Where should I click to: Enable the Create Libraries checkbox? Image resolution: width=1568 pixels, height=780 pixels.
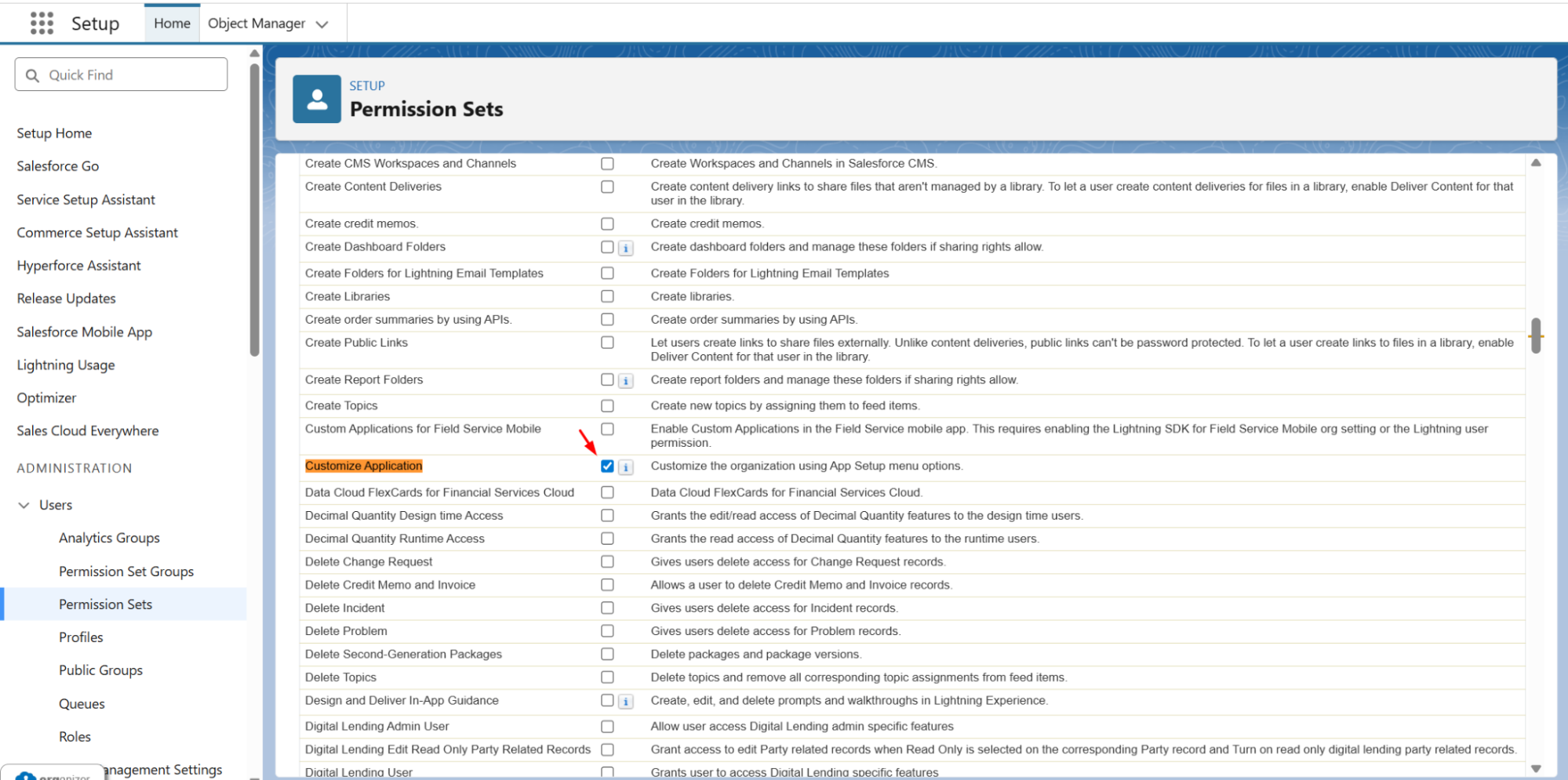tap(607, 296)
